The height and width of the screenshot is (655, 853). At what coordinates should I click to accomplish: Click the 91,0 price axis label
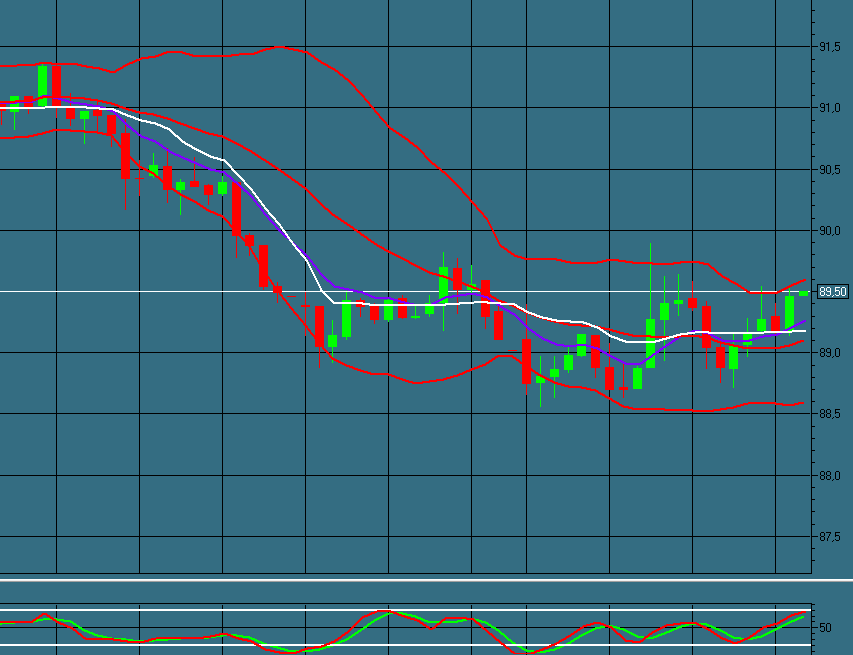pyautogui.click(x=830, y=108)
